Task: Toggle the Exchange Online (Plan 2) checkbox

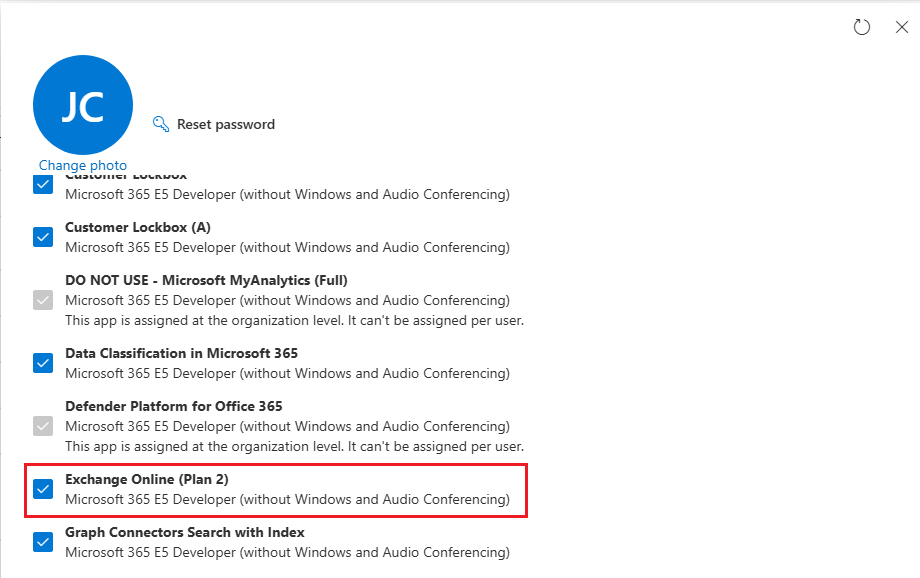Action: 43,489
